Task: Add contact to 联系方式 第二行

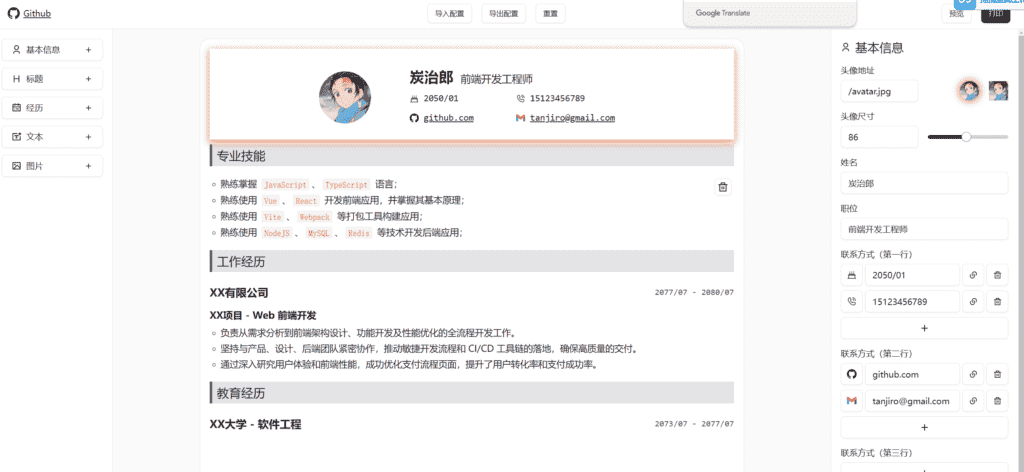Action: (x=924, y=428)
